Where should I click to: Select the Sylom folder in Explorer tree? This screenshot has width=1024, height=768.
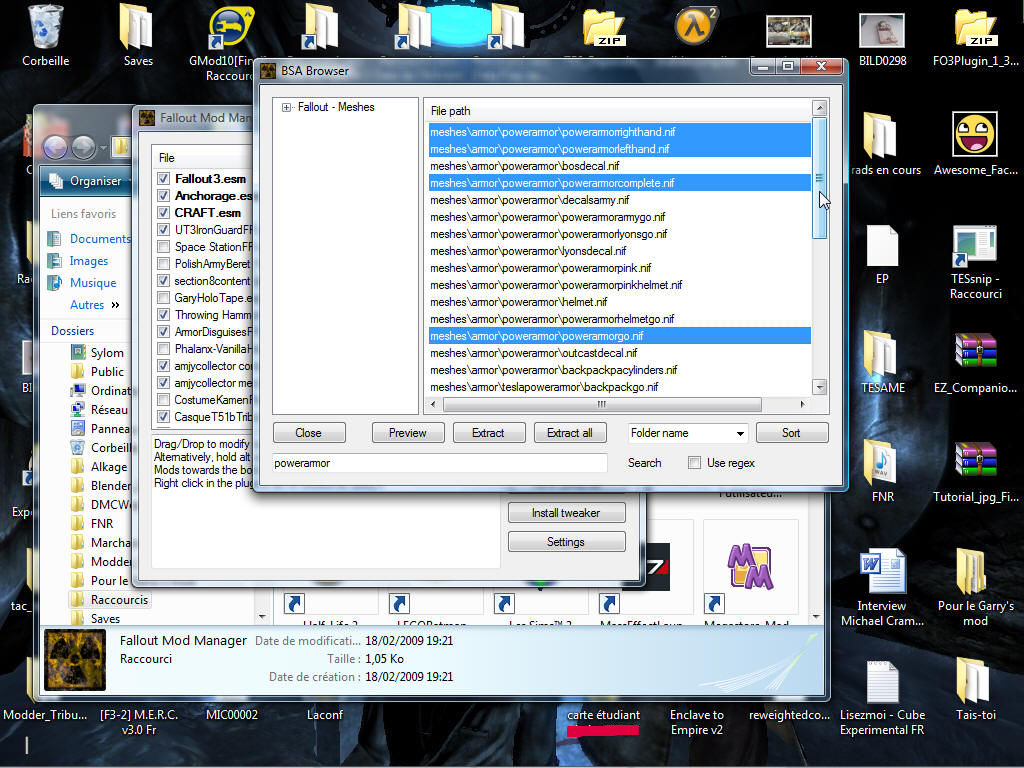107,353
